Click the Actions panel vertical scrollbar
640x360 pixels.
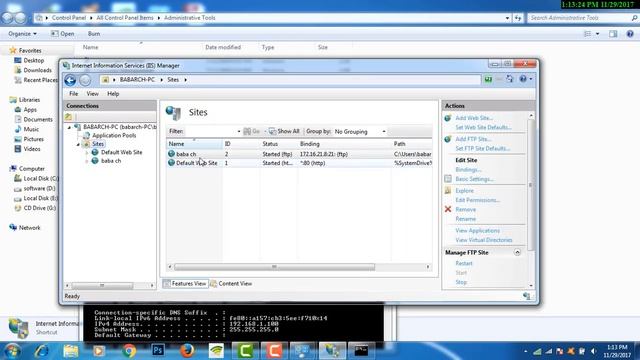[x=531, y=185]
